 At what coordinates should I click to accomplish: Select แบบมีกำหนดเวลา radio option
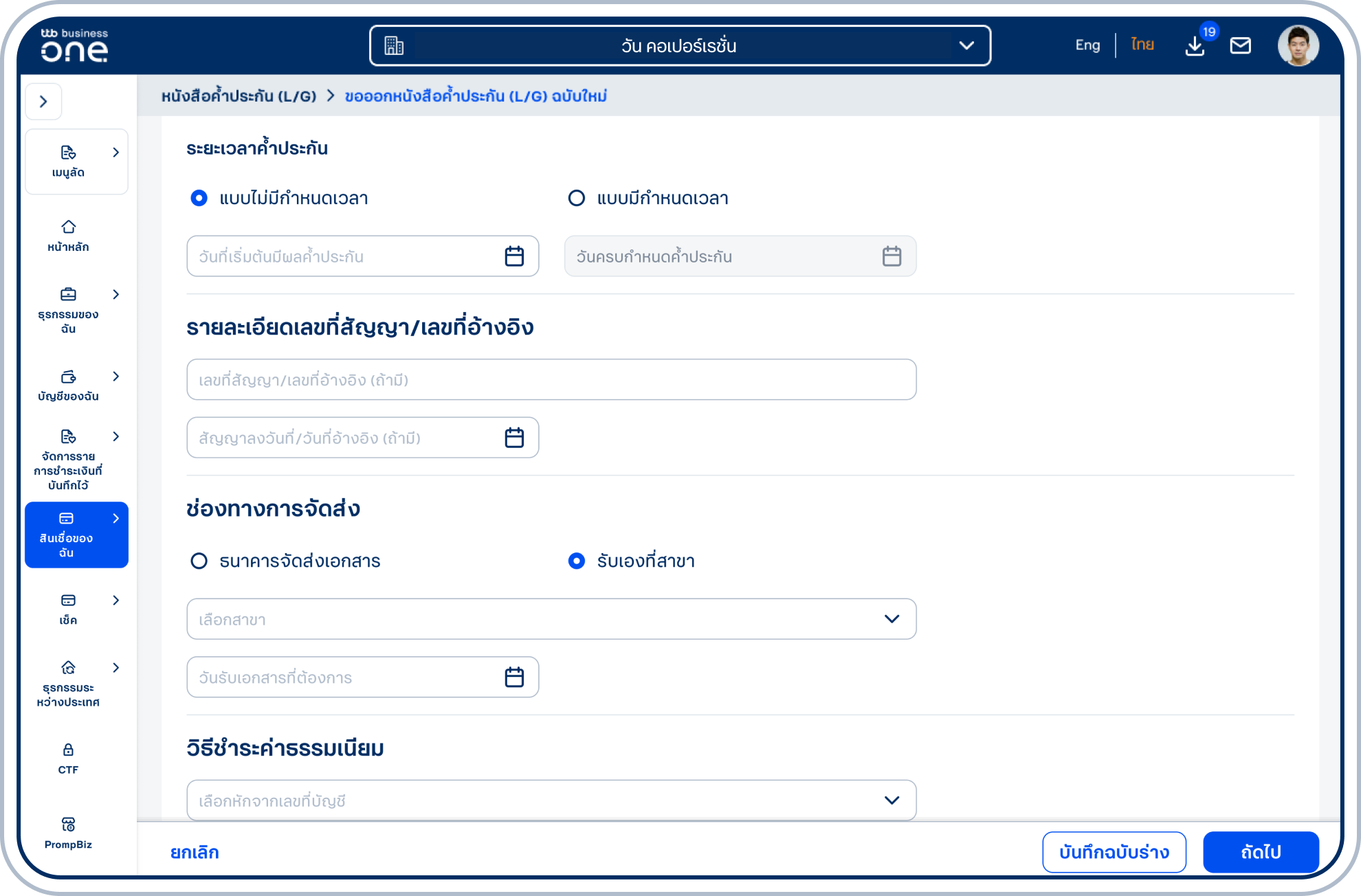coord(577,199)
